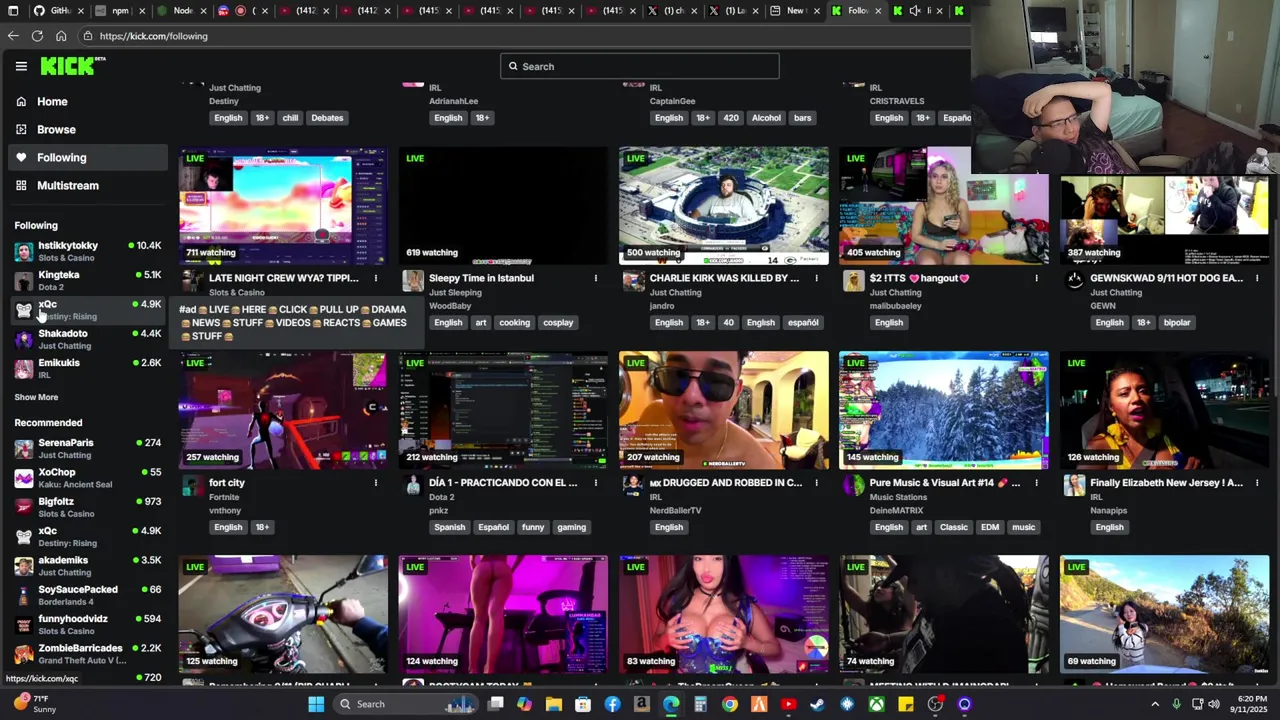
Task: Click the bipolar tag under GEWN
Action: point(1177,322)
